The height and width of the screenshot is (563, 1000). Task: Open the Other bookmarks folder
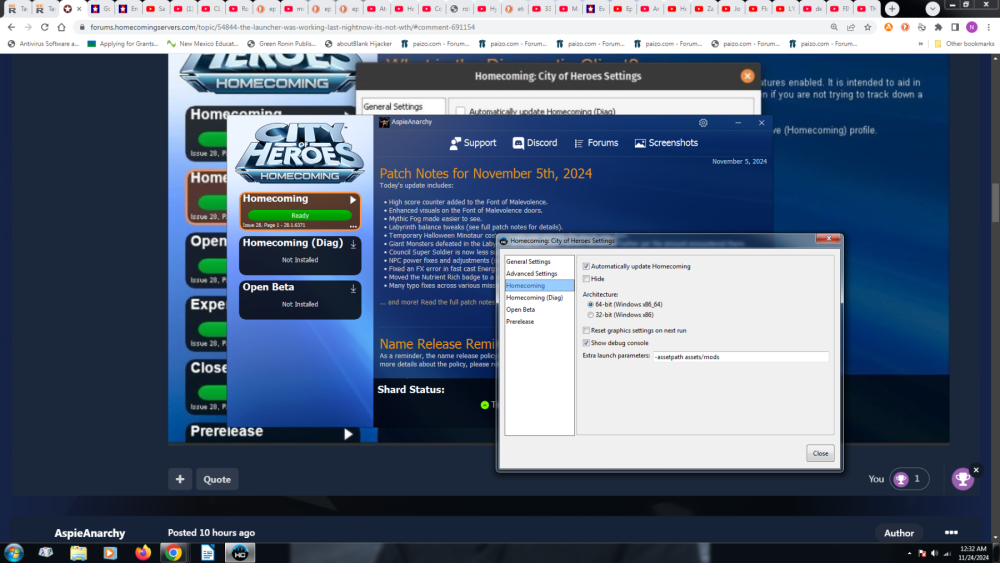click(x=964, y=44)
